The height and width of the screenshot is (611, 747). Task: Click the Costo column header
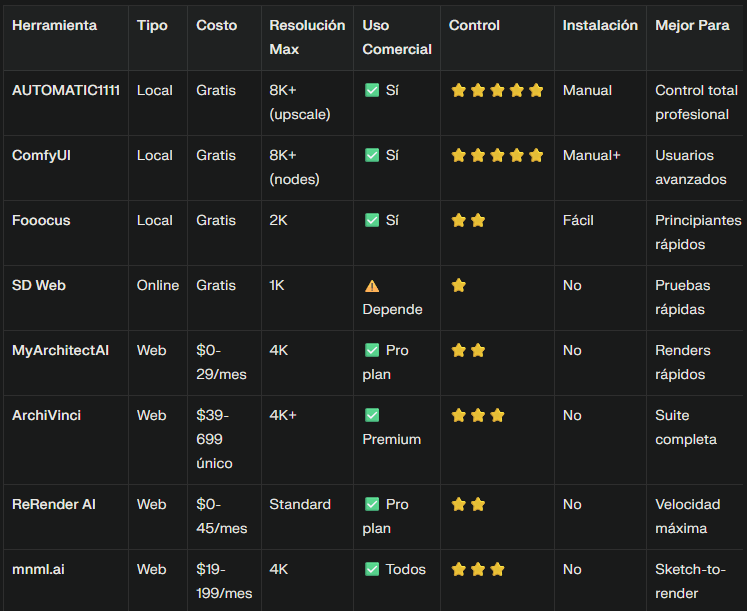(217, 25)
